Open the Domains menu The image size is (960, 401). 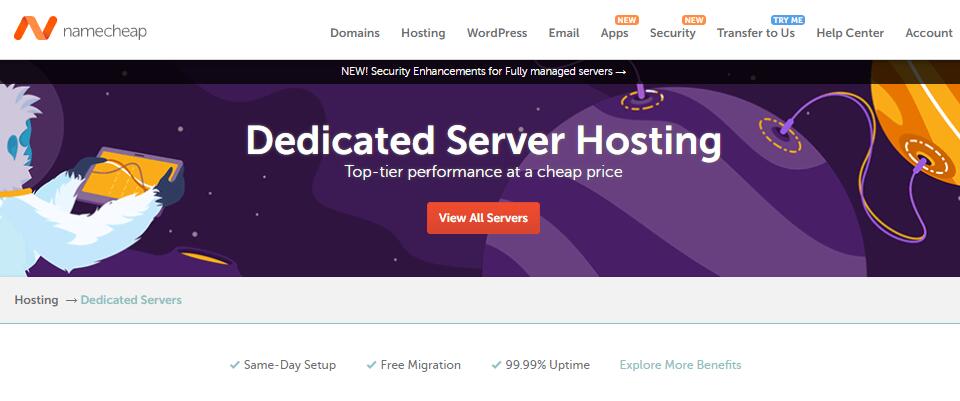click(355, 33)
